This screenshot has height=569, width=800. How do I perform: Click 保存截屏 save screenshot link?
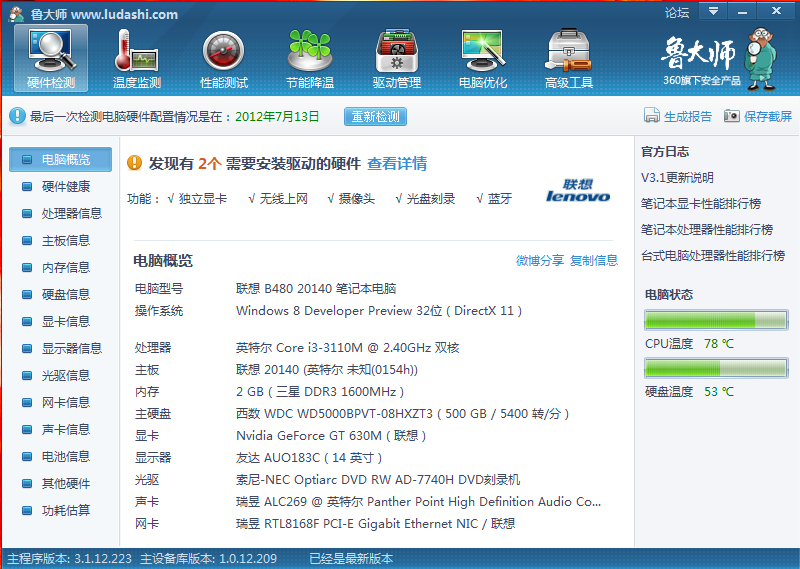click(768, 116)
